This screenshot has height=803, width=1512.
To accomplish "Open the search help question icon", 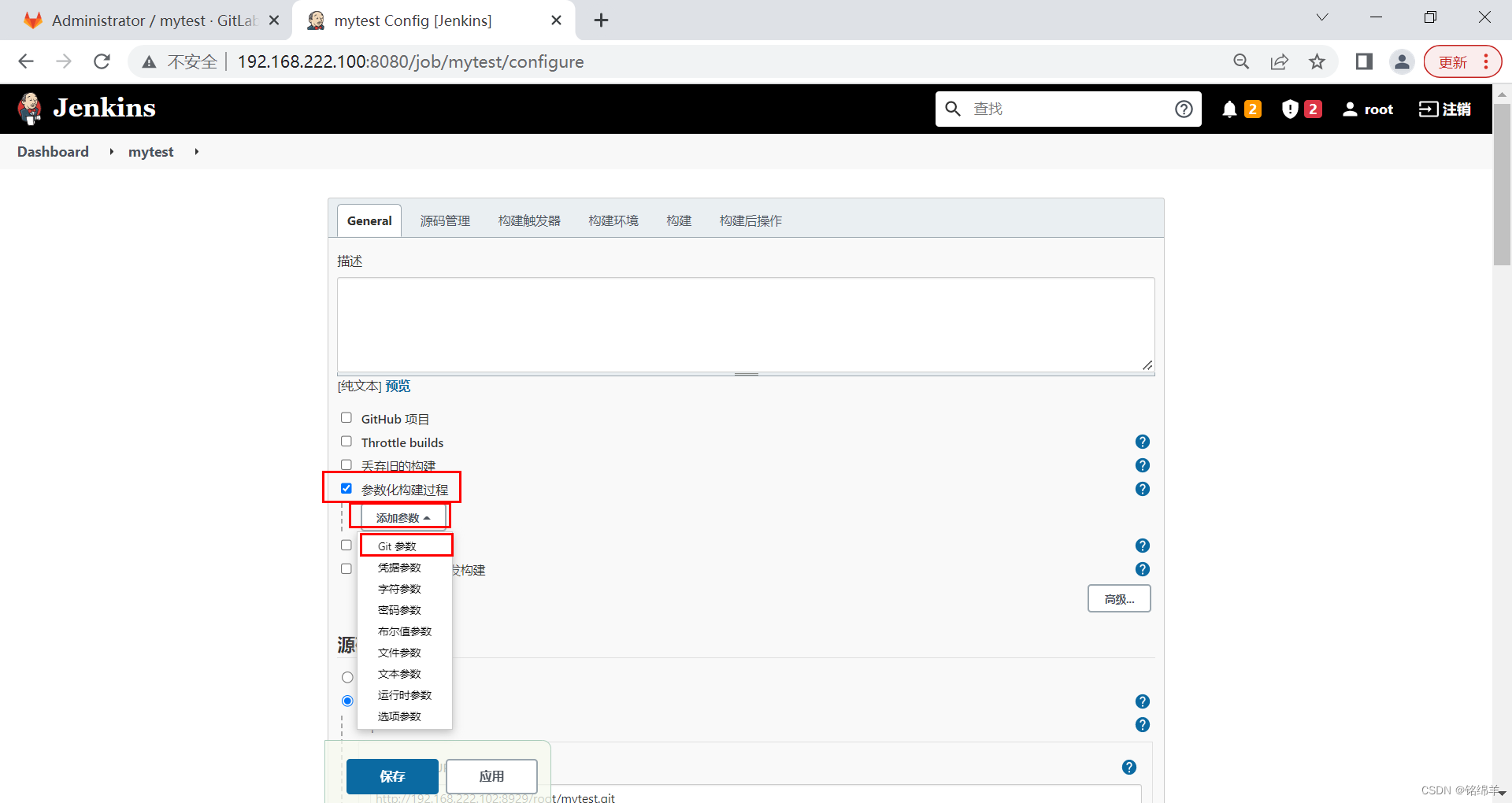I will pyautogui.click(x=1184, y=109).
